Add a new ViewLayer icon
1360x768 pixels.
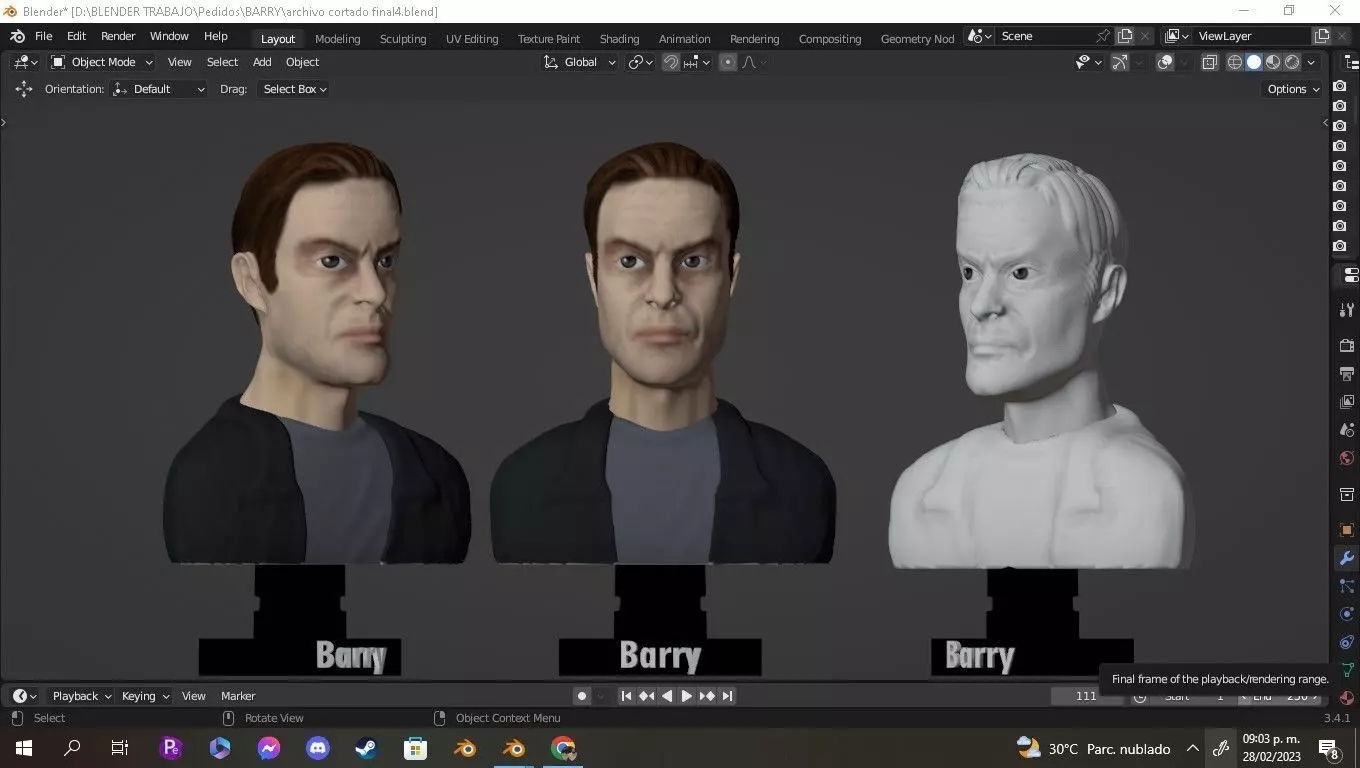(x=1322, y=36)
